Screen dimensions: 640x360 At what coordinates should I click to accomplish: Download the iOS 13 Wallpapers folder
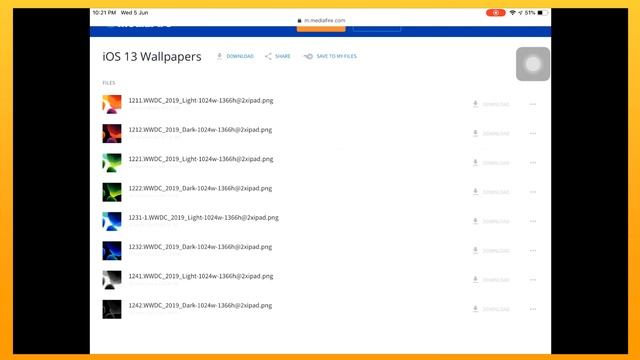(235, 56)
